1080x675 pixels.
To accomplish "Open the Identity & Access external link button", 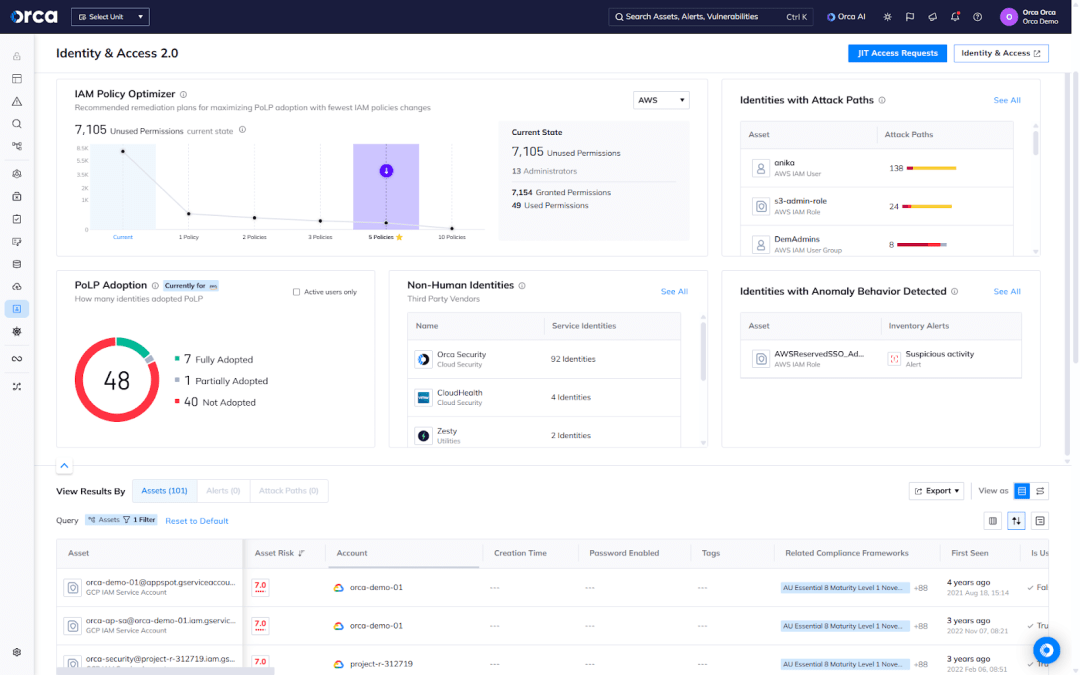I will [1001, 53].
